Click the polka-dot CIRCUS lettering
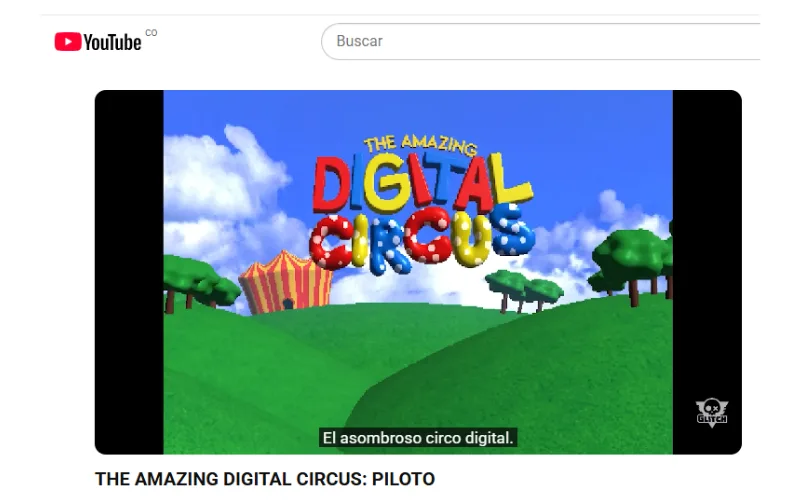 tap(421, 240)
